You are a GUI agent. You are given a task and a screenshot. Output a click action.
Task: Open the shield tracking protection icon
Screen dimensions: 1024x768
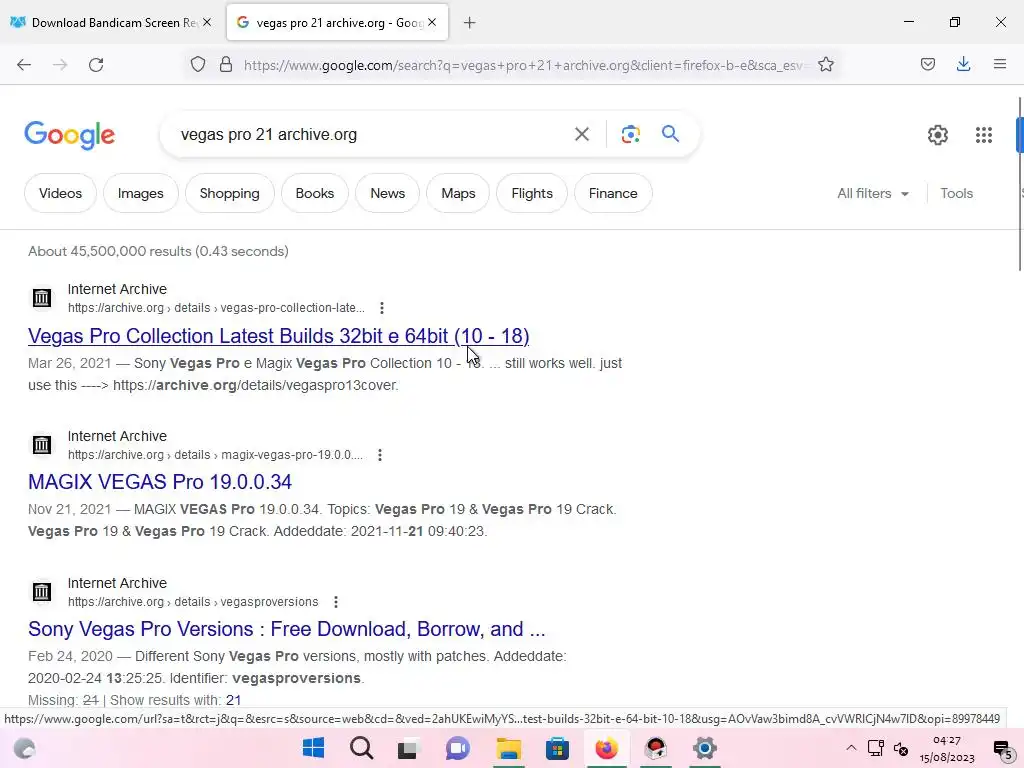(198, 64)
